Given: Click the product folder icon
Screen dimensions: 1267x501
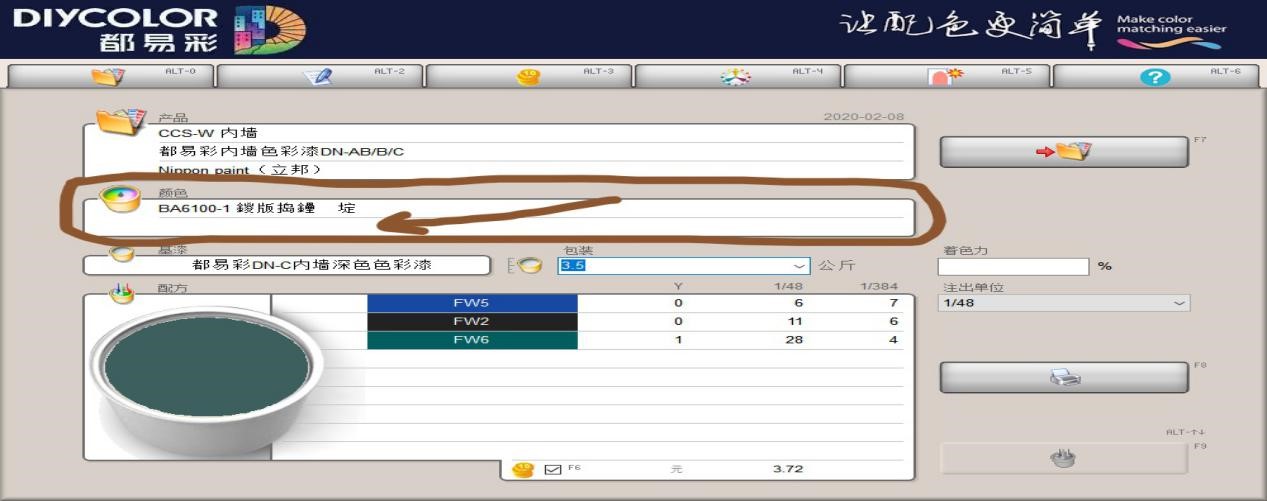Looking at the screenshot, I should [x=120, y=122].
